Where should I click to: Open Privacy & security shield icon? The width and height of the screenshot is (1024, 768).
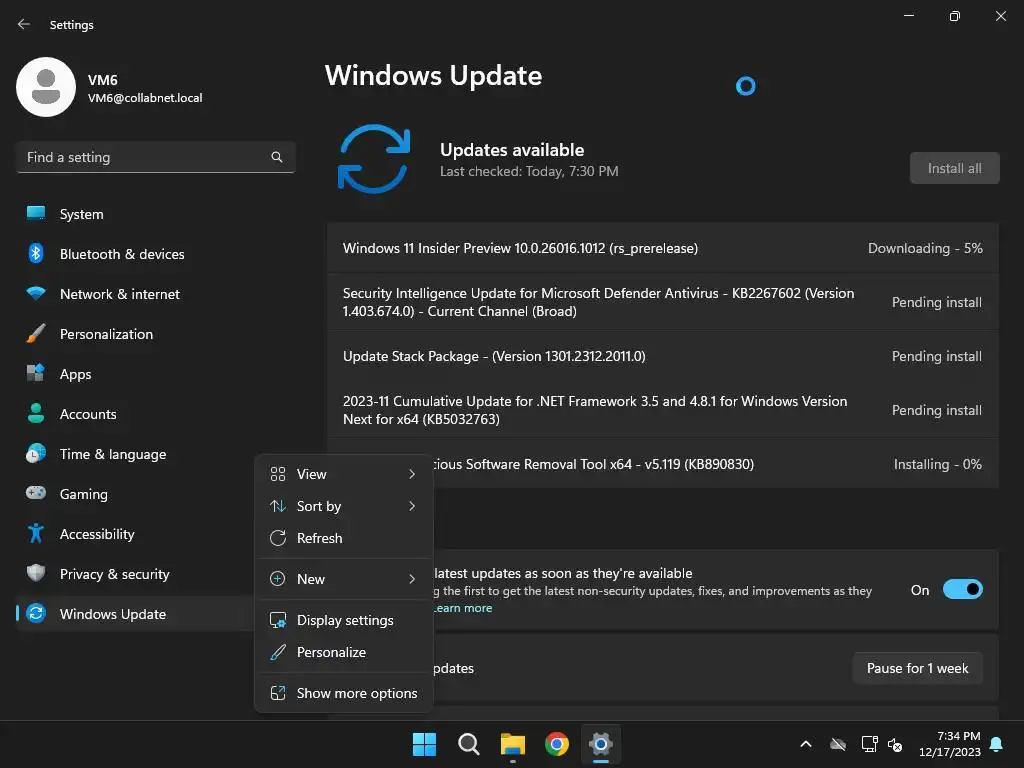coord(36,573)
